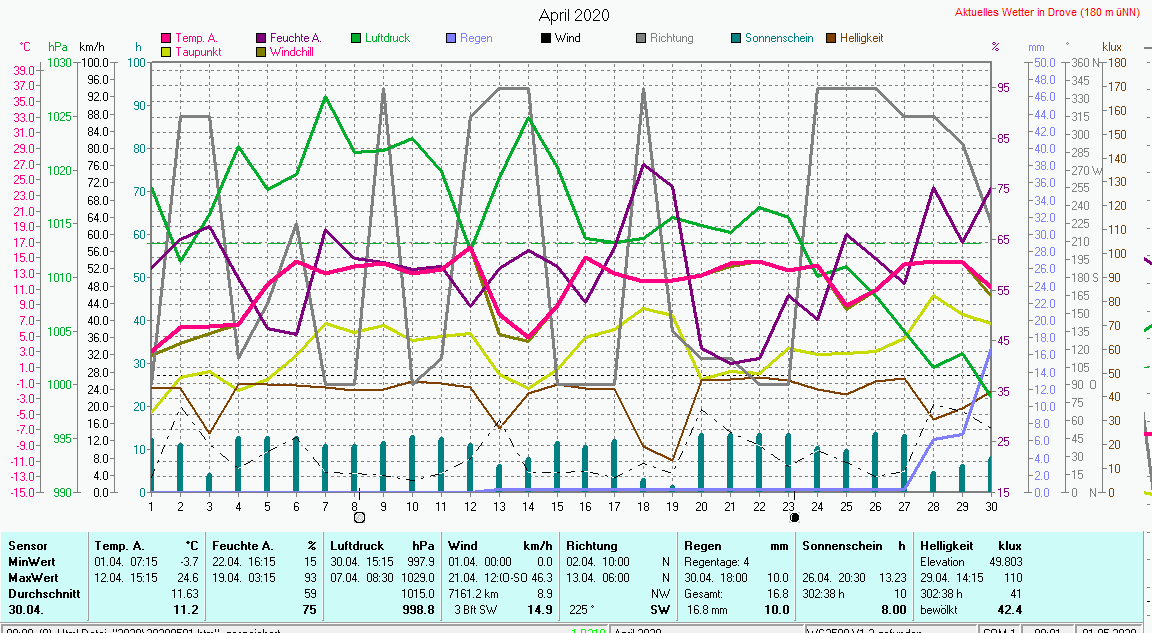Click the black Wind legend square
1152x633 pixels.
click(x=546, y=38)
